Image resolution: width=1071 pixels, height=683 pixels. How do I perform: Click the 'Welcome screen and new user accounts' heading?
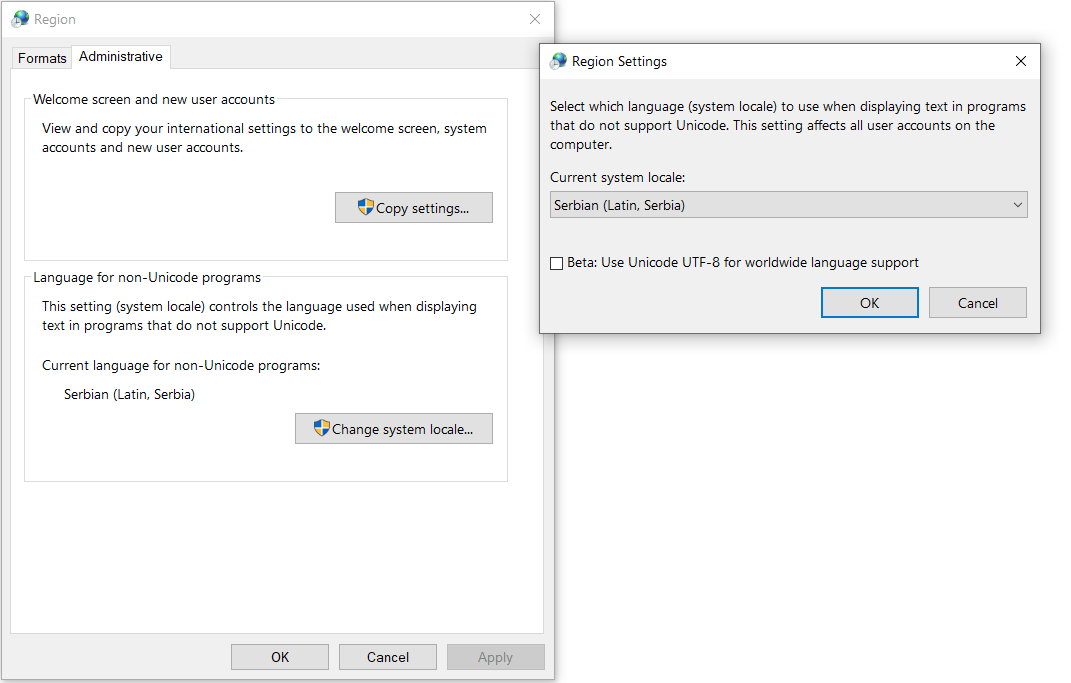(x=154, y=100)
